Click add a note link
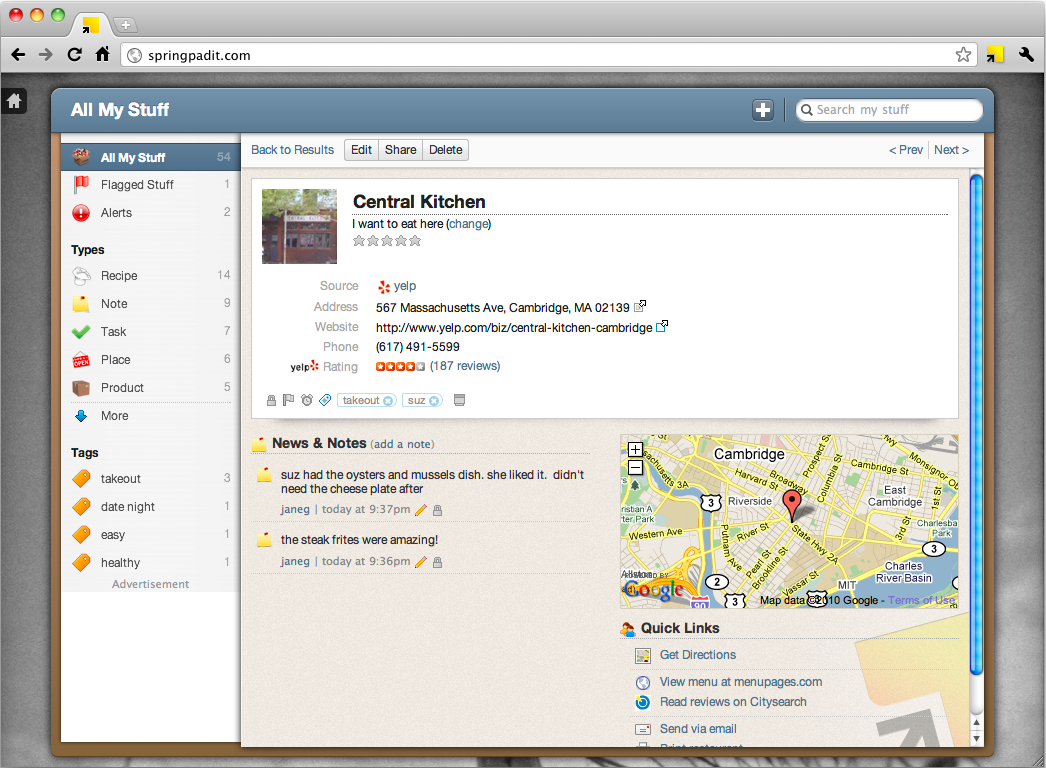The image size is (1046, 768). point(402,444)
